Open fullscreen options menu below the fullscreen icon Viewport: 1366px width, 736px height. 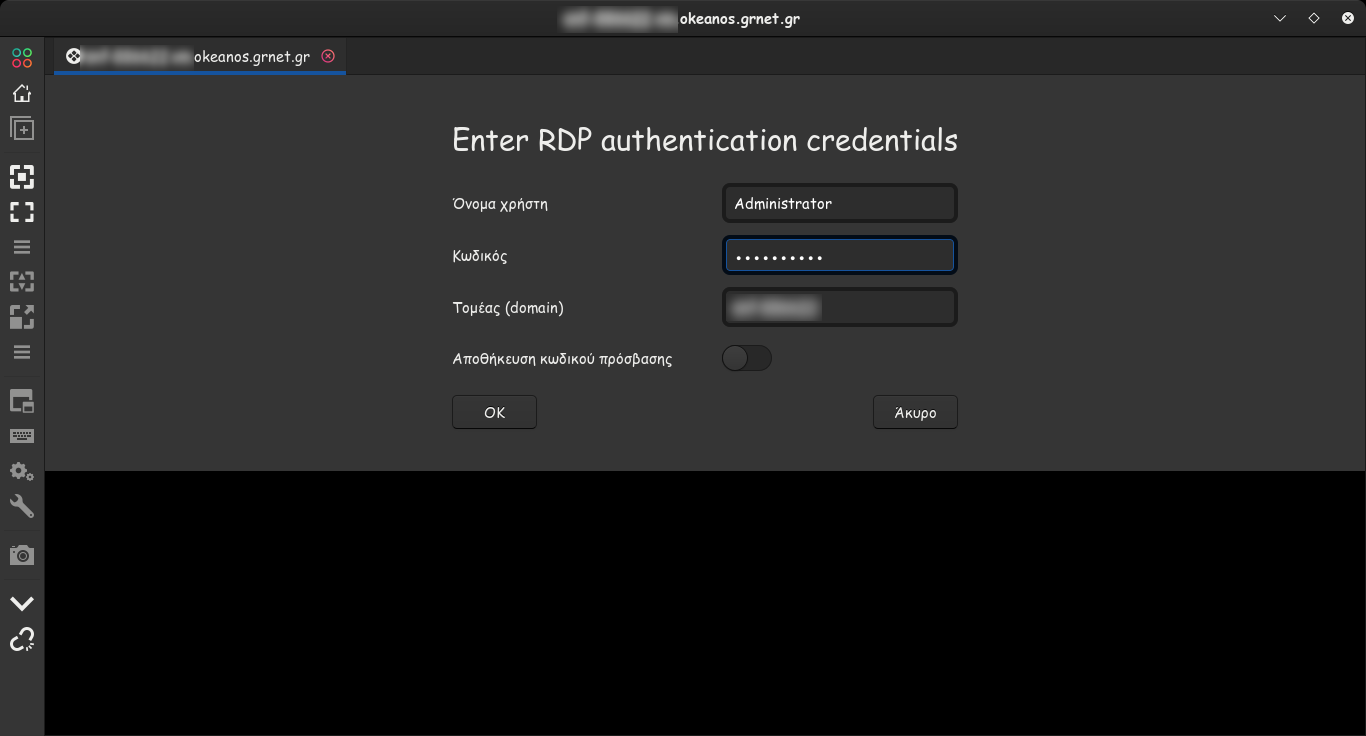(x=22, y=247)
